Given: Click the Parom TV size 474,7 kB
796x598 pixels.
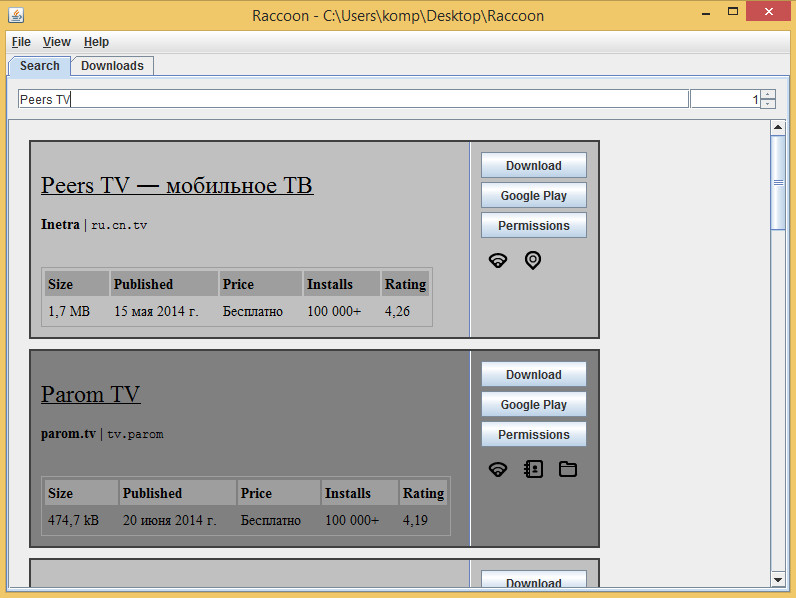Looking at the screenshot, I should coord(73,520).
